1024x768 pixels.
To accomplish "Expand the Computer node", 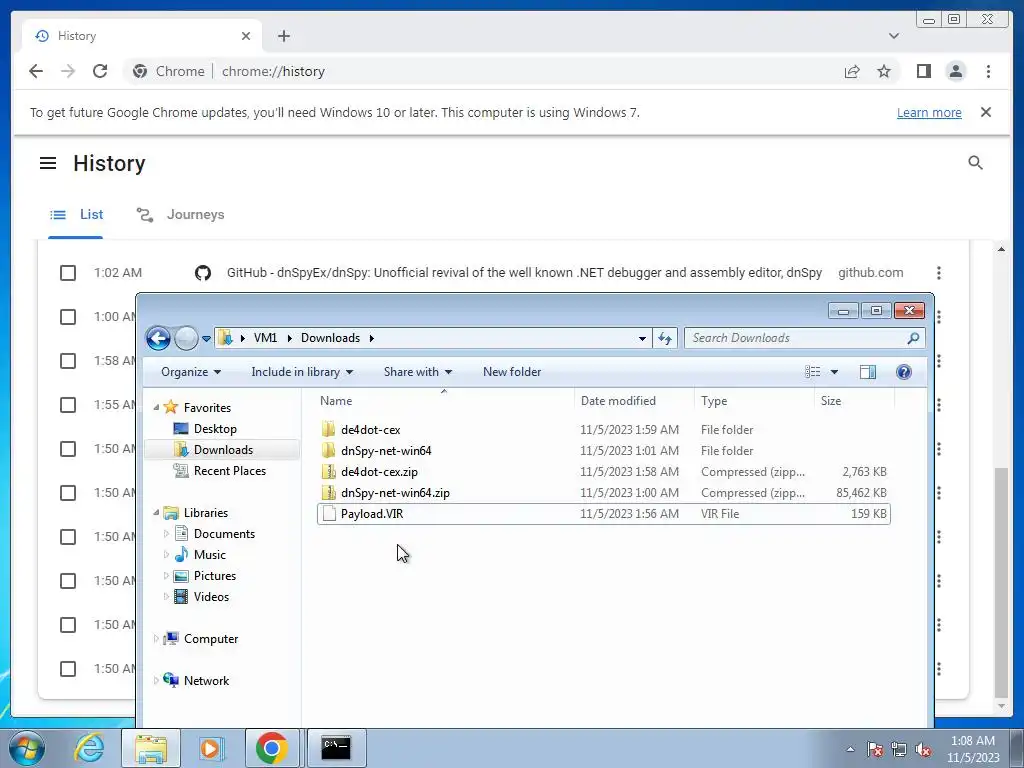I will (x=156, y=639).
